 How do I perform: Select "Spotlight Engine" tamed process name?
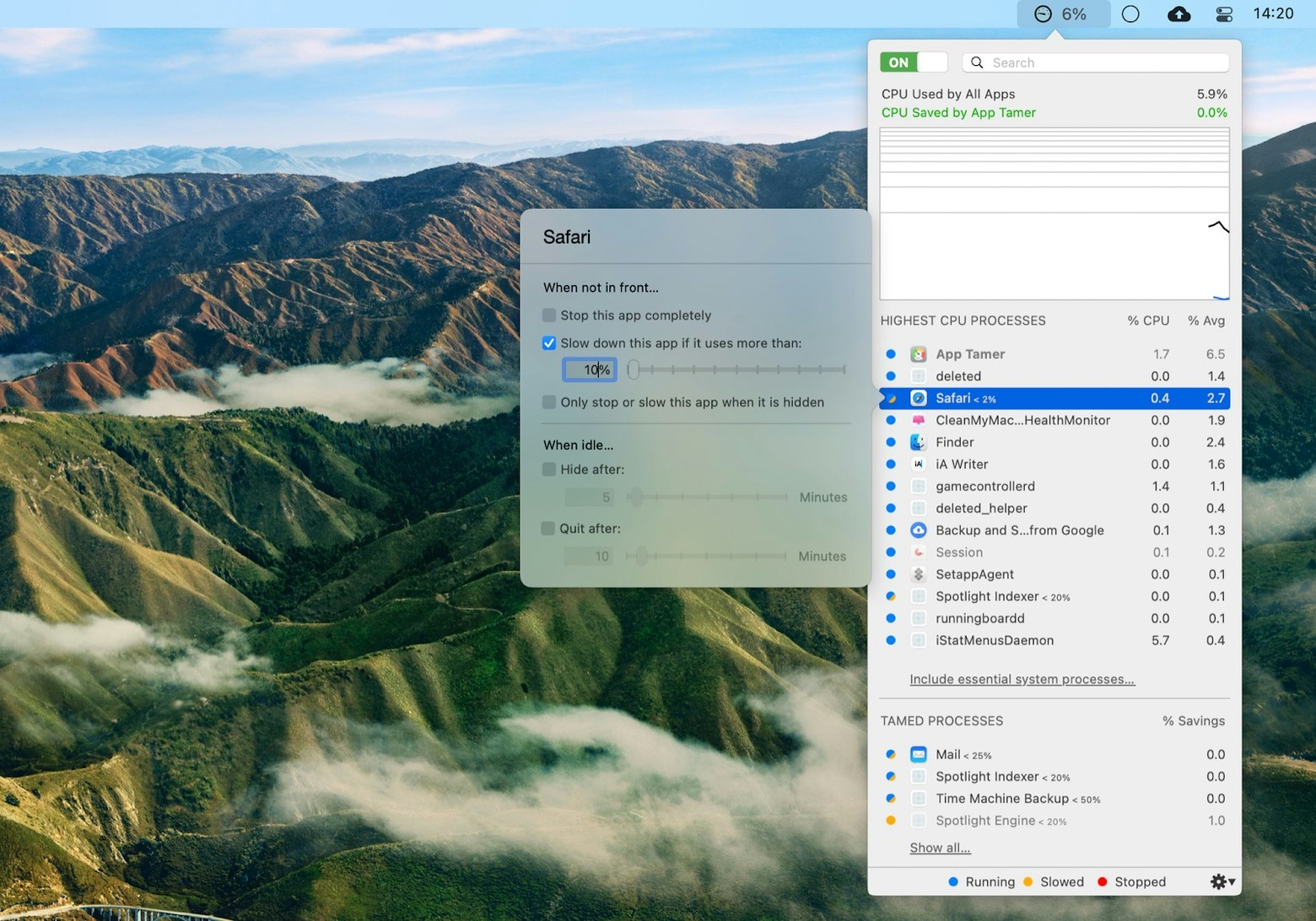[985, 821]
